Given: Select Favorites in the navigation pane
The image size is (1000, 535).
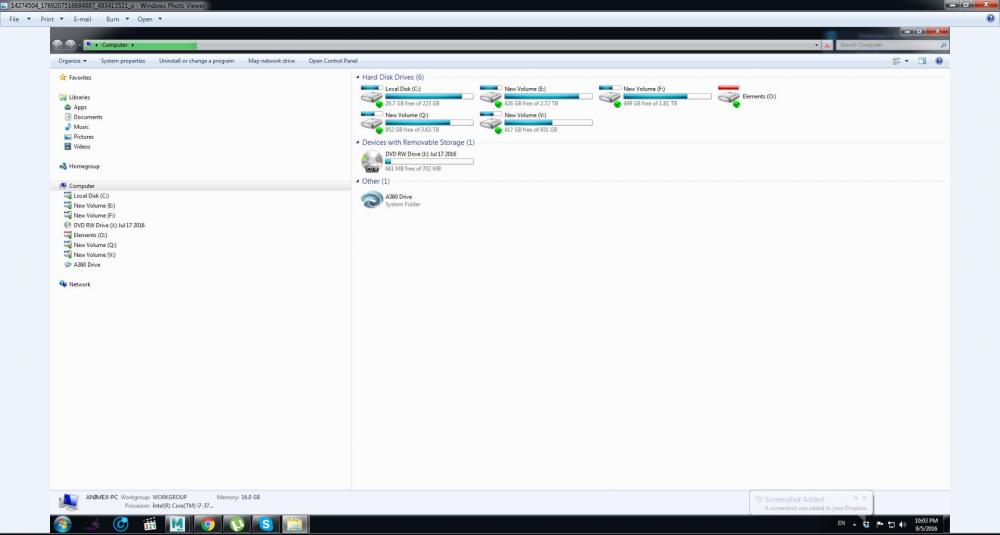Looking at the screenshot, I should [x=75, y=78].
